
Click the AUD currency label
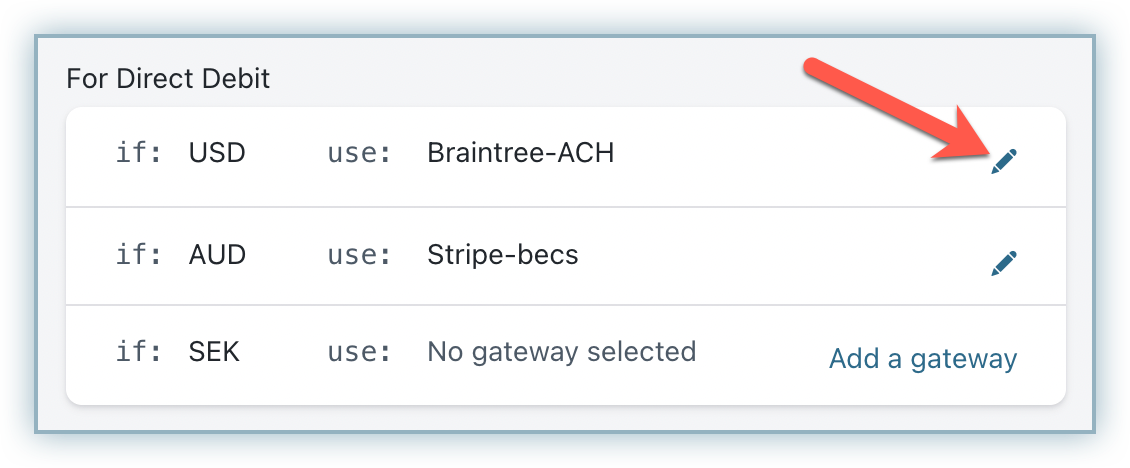(x=217, y=255)
